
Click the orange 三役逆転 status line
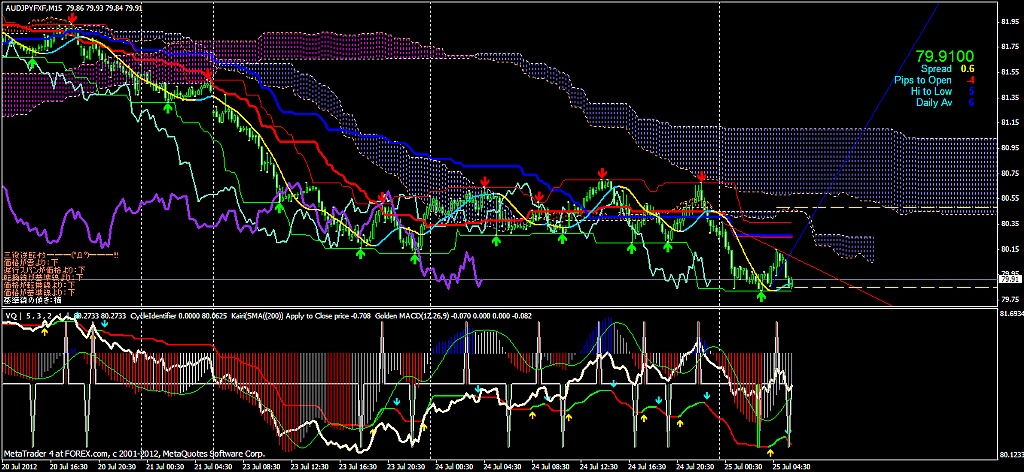coord(61,255)
